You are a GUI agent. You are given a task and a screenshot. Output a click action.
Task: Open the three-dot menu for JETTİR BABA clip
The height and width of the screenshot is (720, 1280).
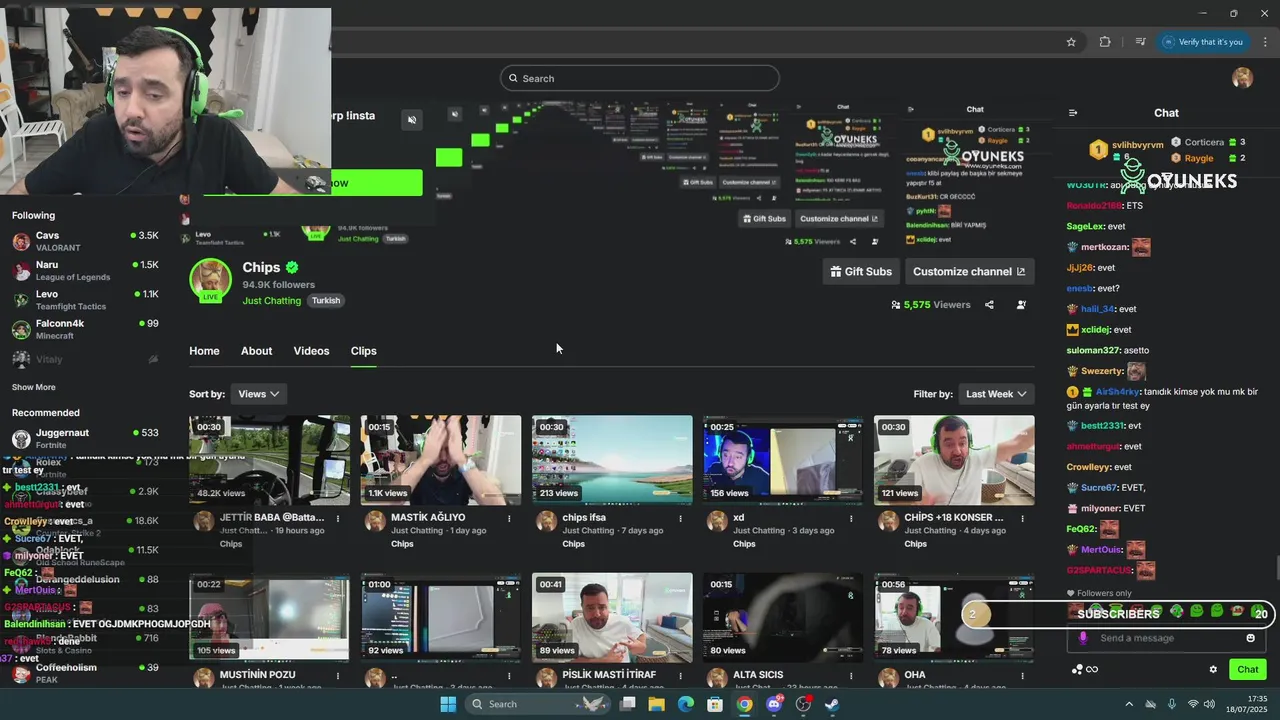pos(338,518)
